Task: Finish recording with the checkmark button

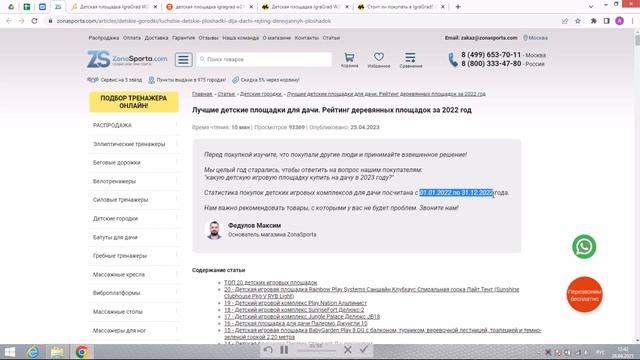Action: click(364, 349)
